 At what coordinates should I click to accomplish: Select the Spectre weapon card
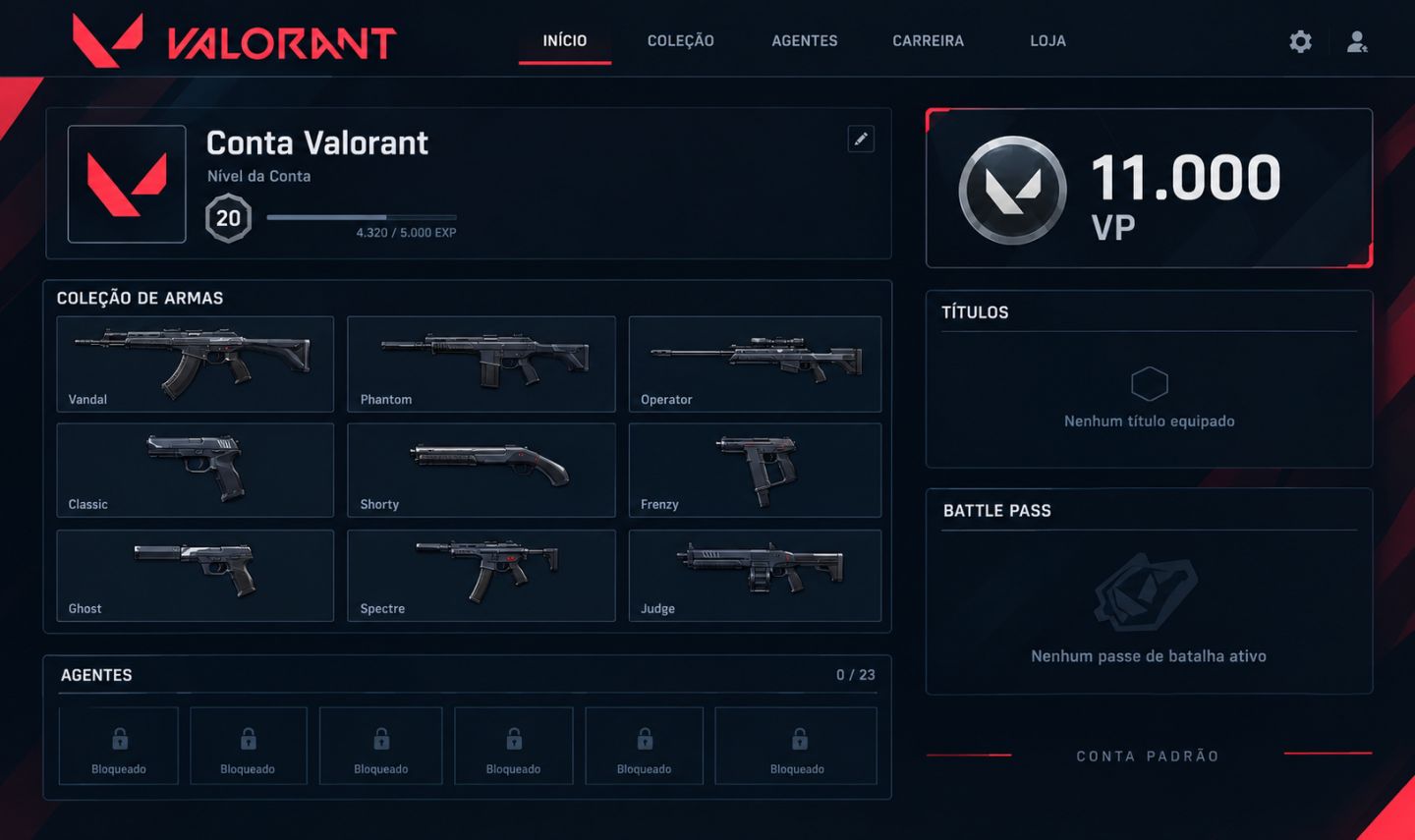click(x=481, y=576)
